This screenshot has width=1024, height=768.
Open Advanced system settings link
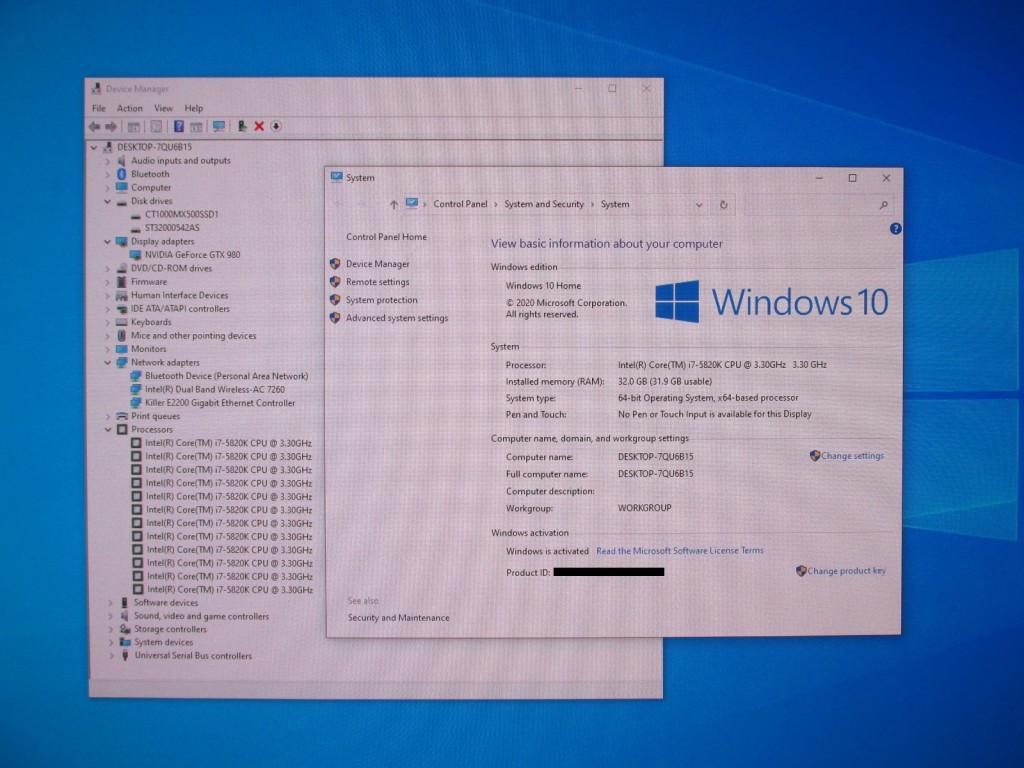[x=397, y=318]
